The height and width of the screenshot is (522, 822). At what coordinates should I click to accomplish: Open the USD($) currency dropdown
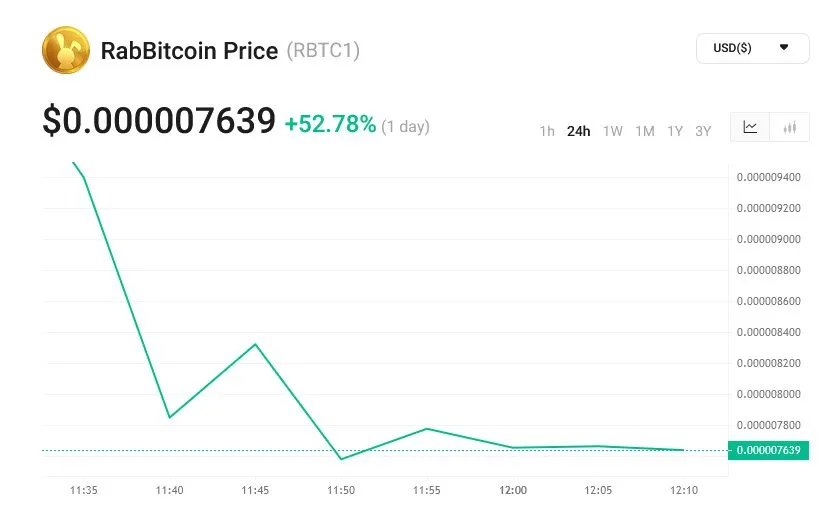pos(752,48)
